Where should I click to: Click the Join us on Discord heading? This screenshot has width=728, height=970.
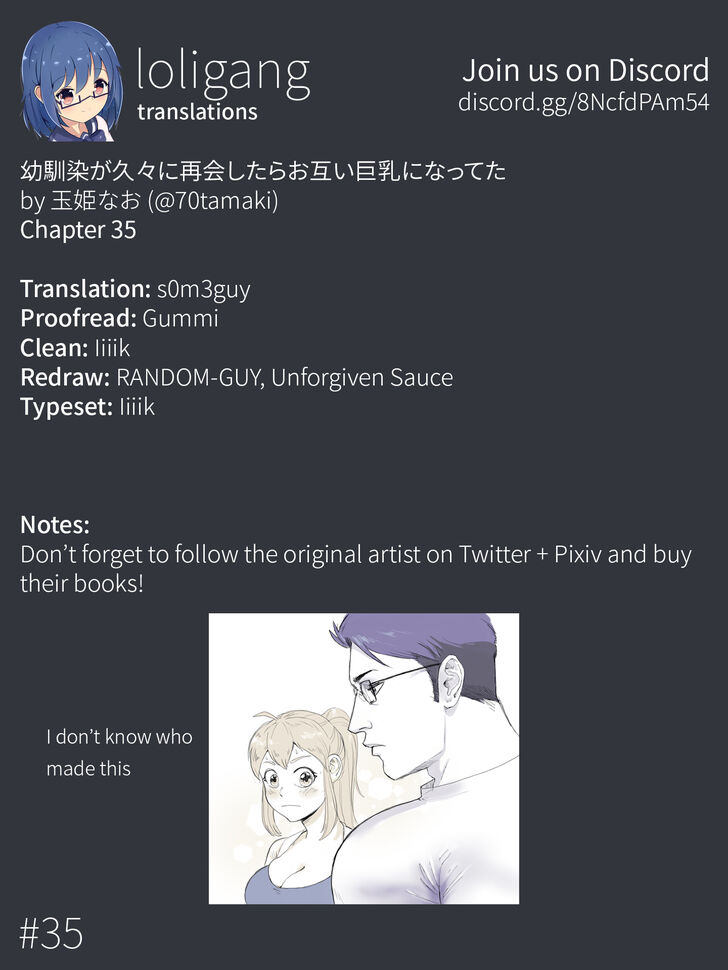coord(585,70)
